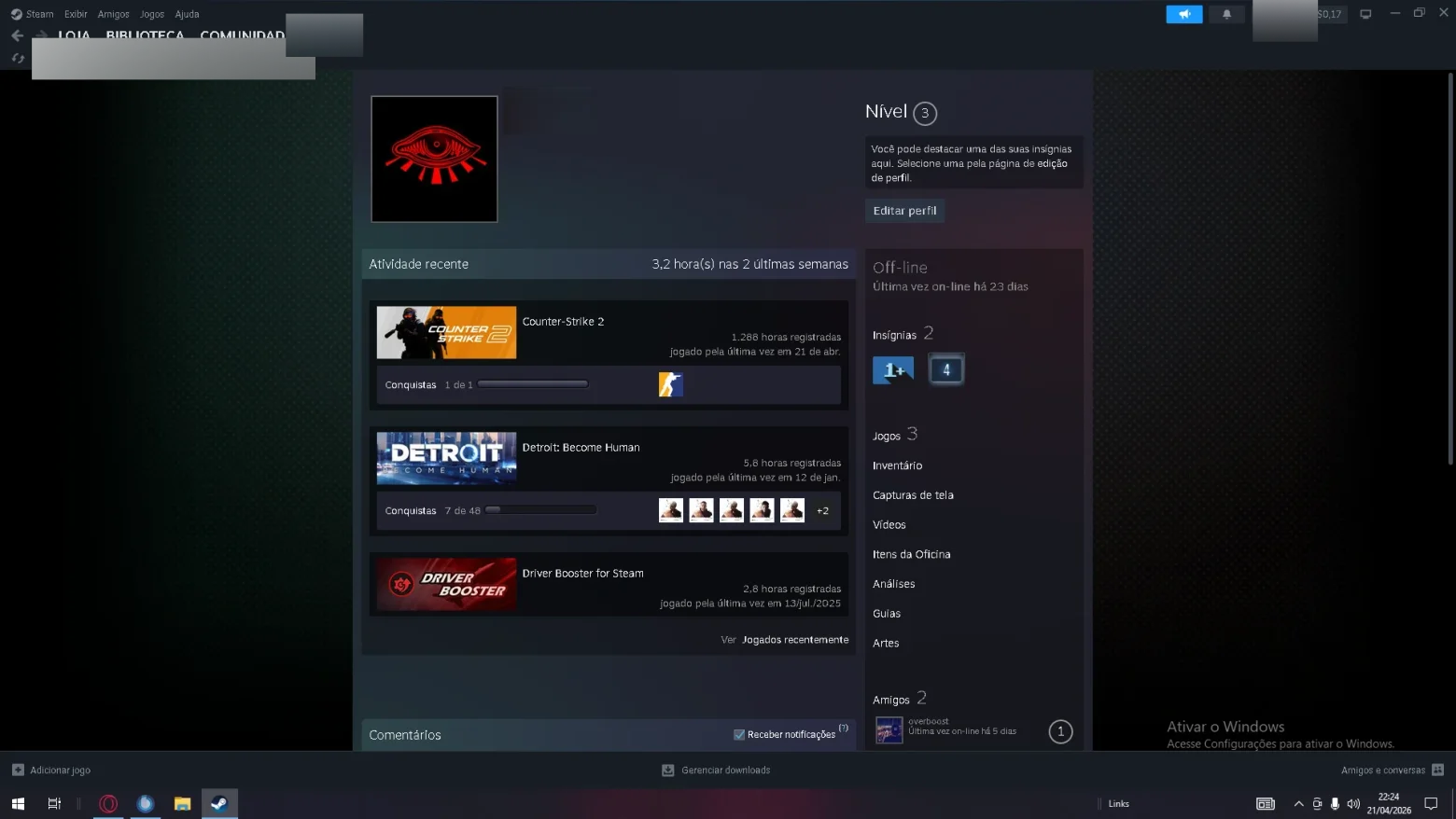Click the Steam taskbar icon
1456x819 pixels.
click(x=219, y=803)
